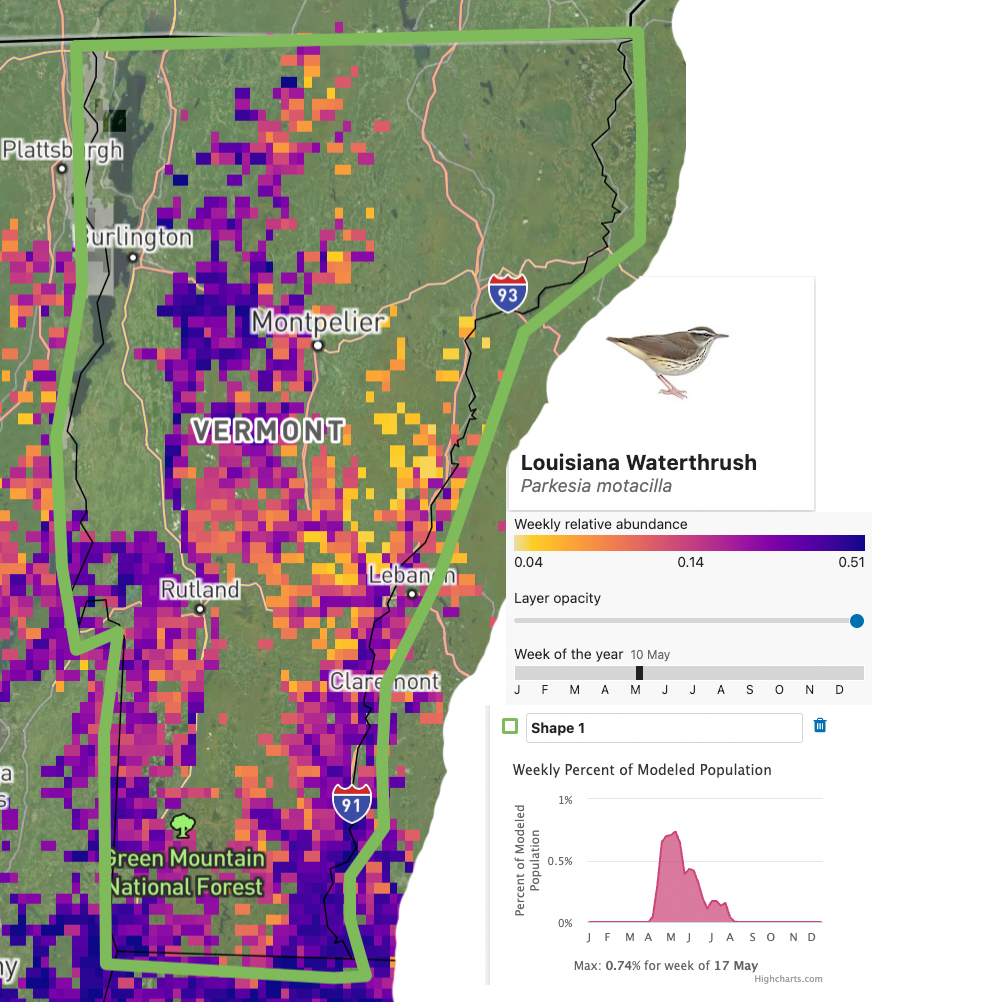Click the Green Mountain National Forest tree icon
Viewport: 1000px width, 1002px height.
(x=181, y=826)
